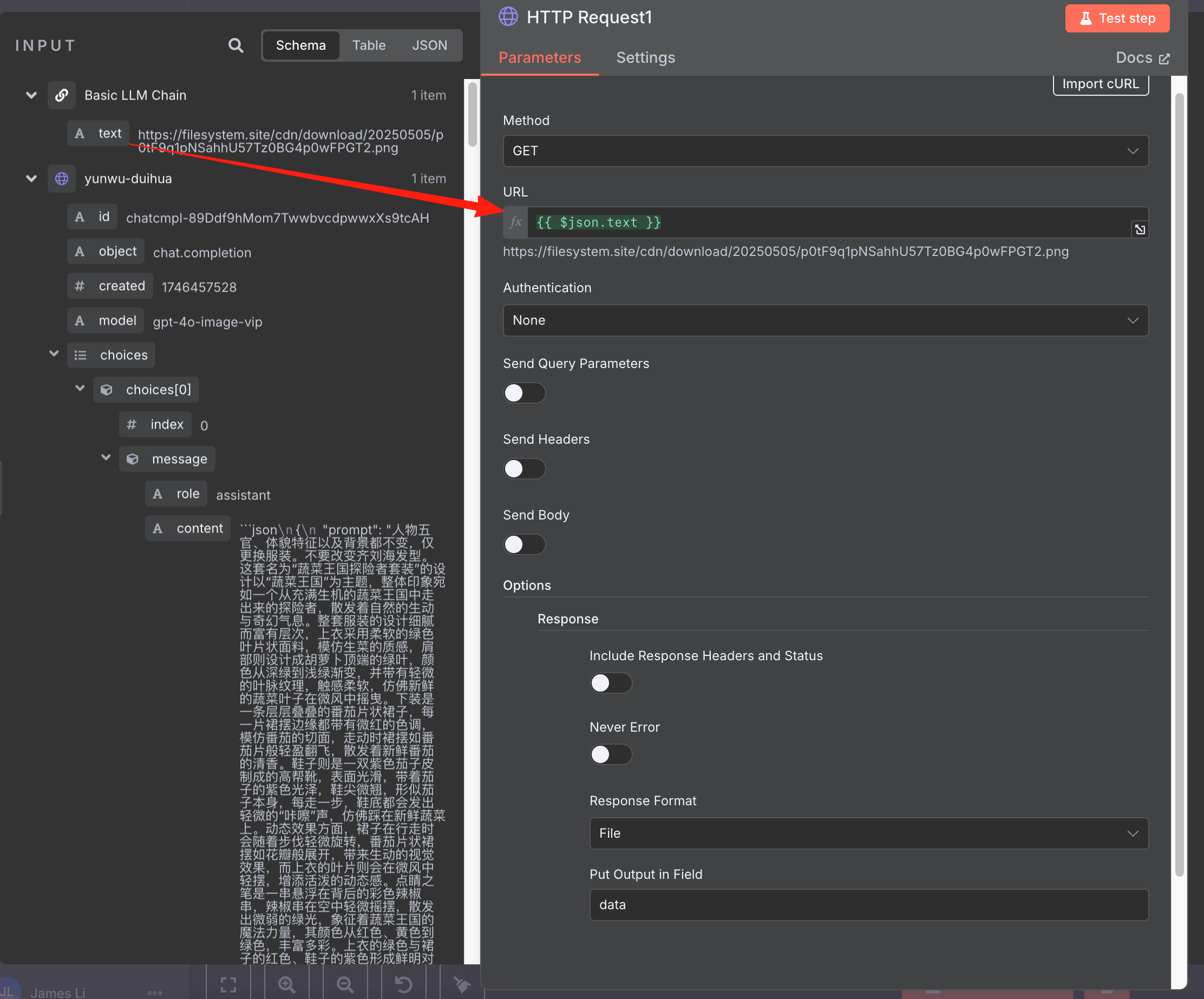Click the choices list icon
Screen dimensions: 1204x999
point(80,356)
